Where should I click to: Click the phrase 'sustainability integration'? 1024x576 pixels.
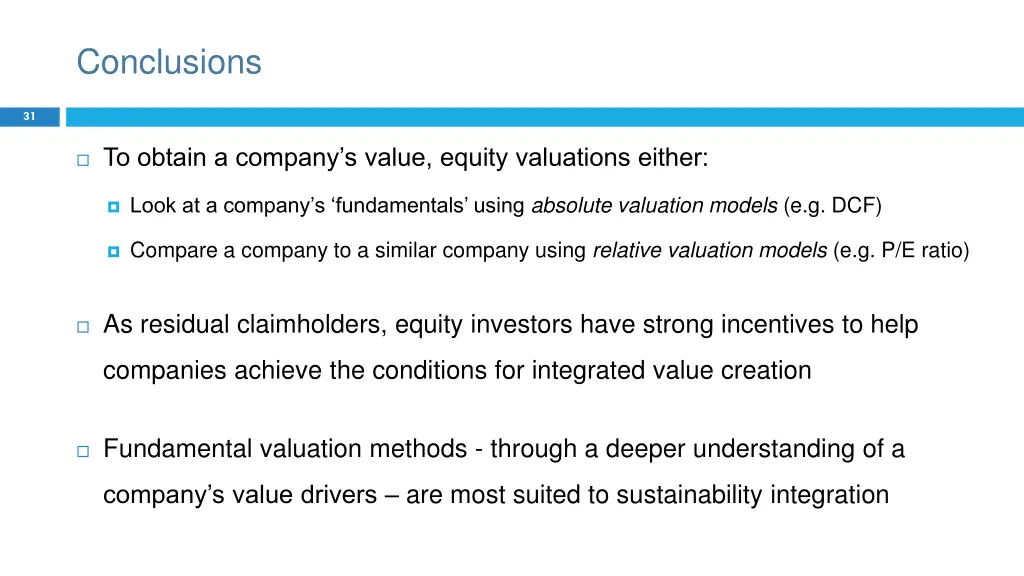pos(752,495)
